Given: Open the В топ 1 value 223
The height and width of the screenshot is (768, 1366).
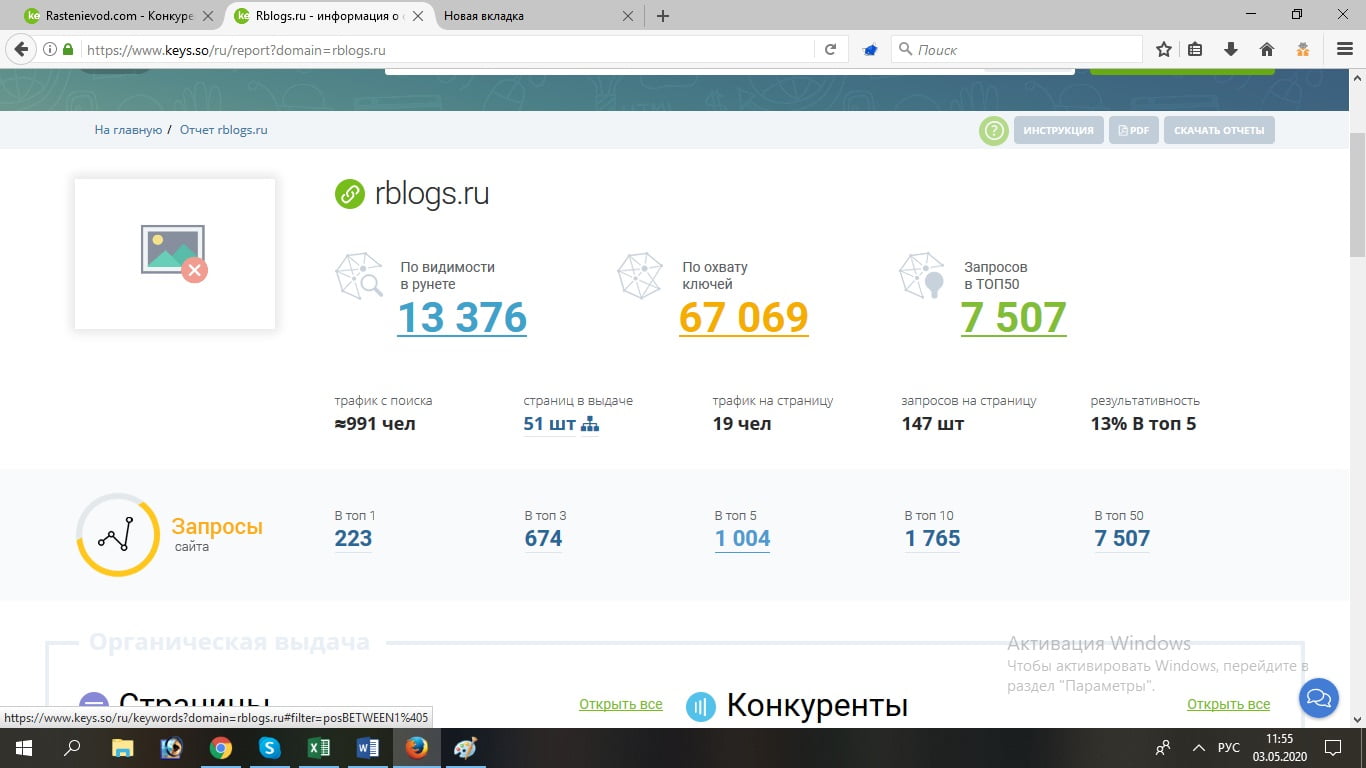Looking at the screenshot, I should pyautogui.click(x=353, y=539).
